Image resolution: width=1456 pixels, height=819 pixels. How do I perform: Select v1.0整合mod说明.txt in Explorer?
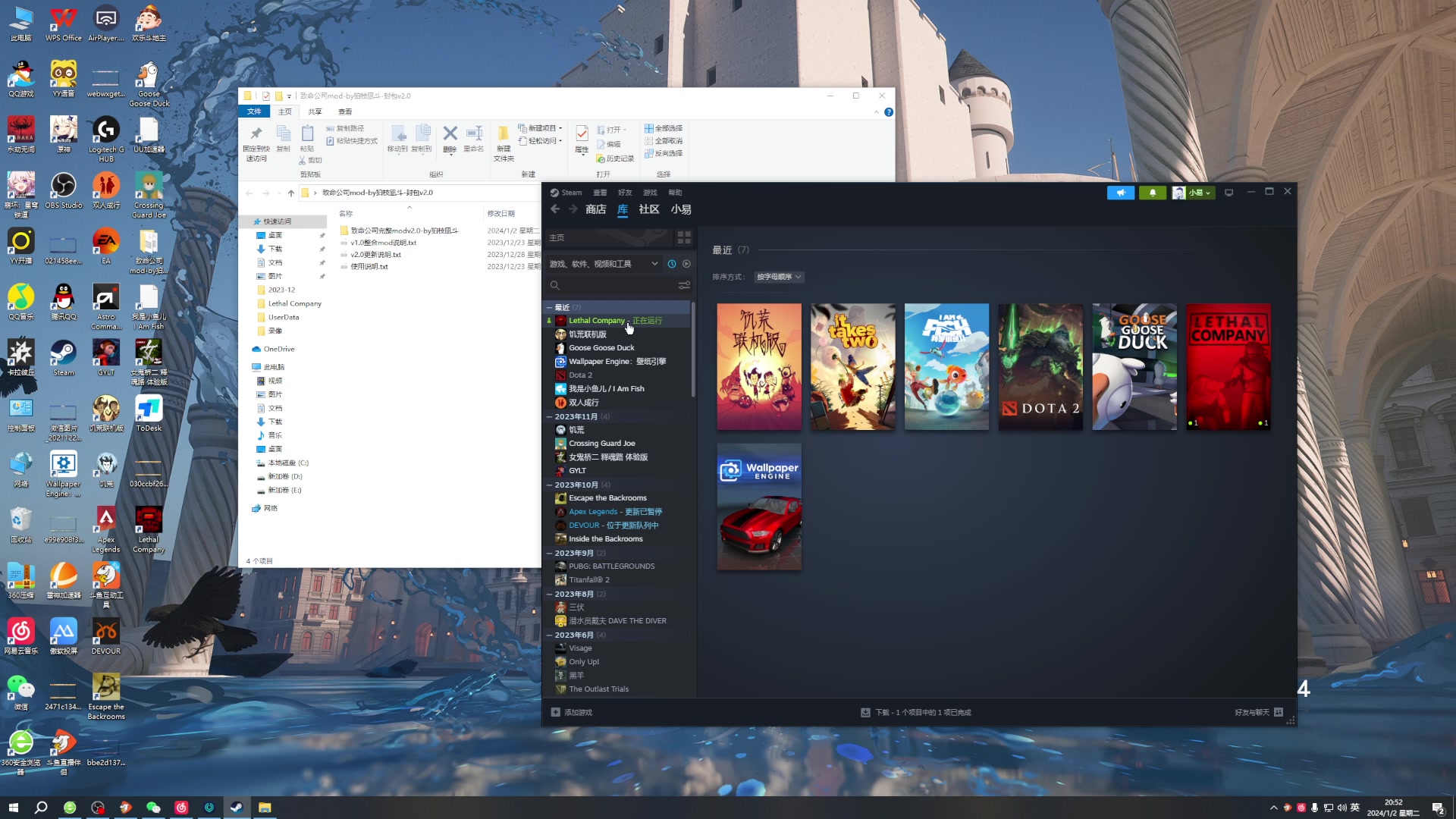point(383,243)
